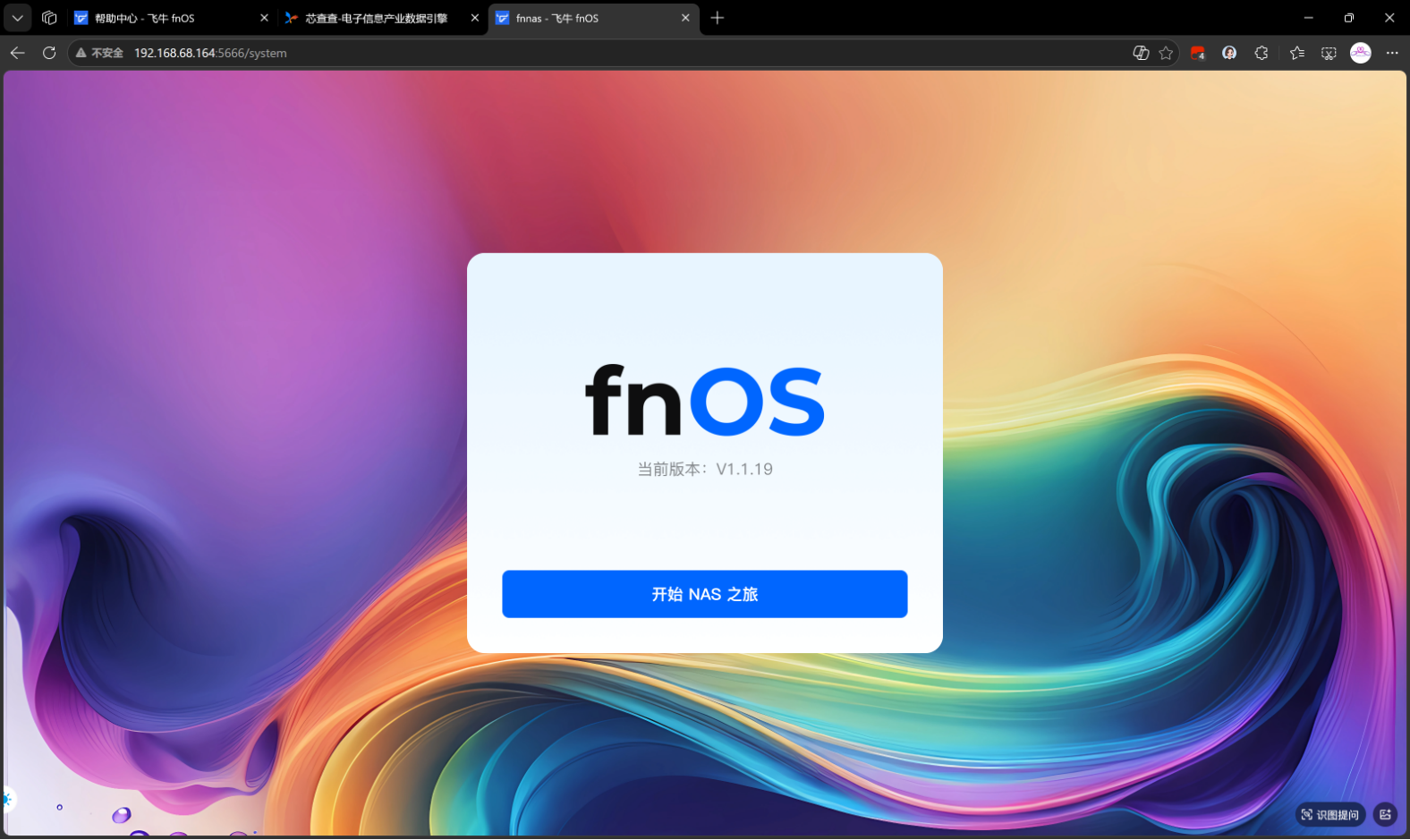Refresh the current page
This screenshot has width=1410, height=840.
point(49,53)
